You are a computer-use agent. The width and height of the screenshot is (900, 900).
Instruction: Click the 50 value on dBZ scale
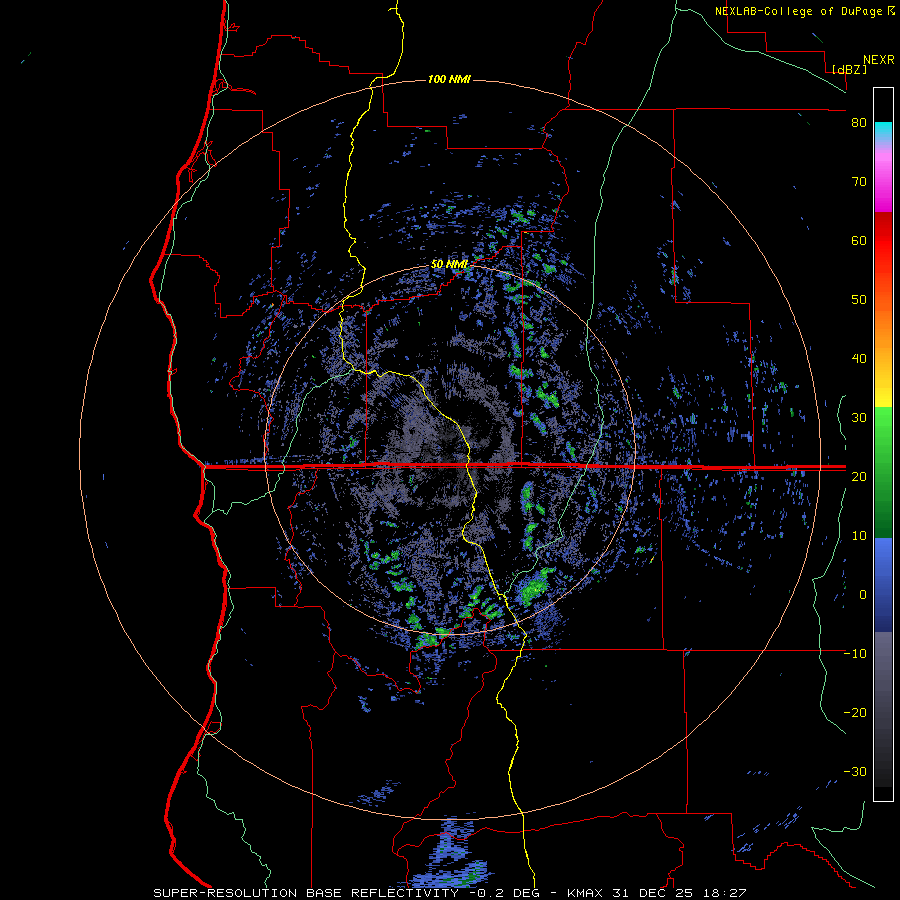pyautogui.click(x=859, y=300)
